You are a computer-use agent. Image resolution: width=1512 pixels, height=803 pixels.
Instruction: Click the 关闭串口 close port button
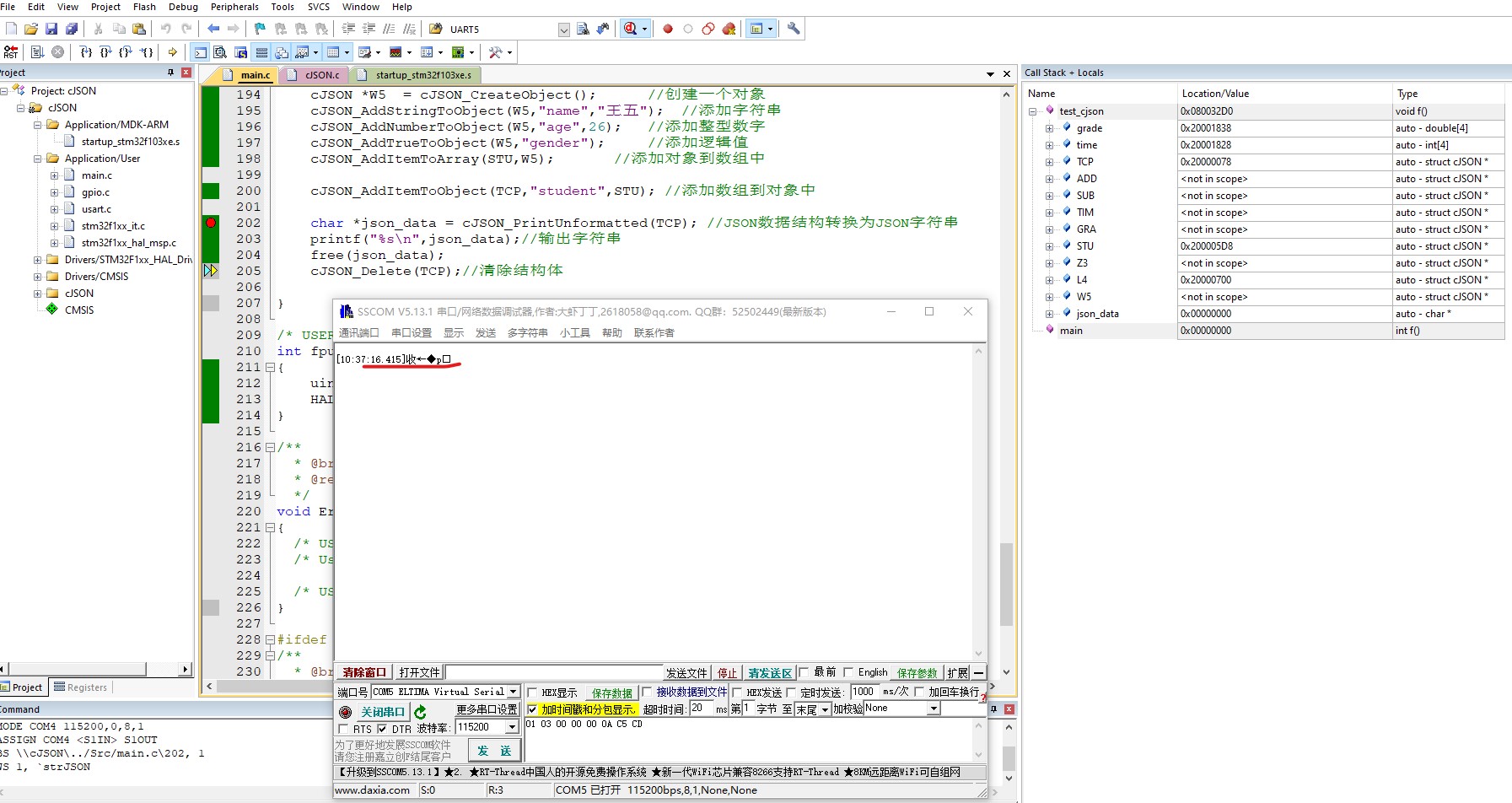click(381, 711)
